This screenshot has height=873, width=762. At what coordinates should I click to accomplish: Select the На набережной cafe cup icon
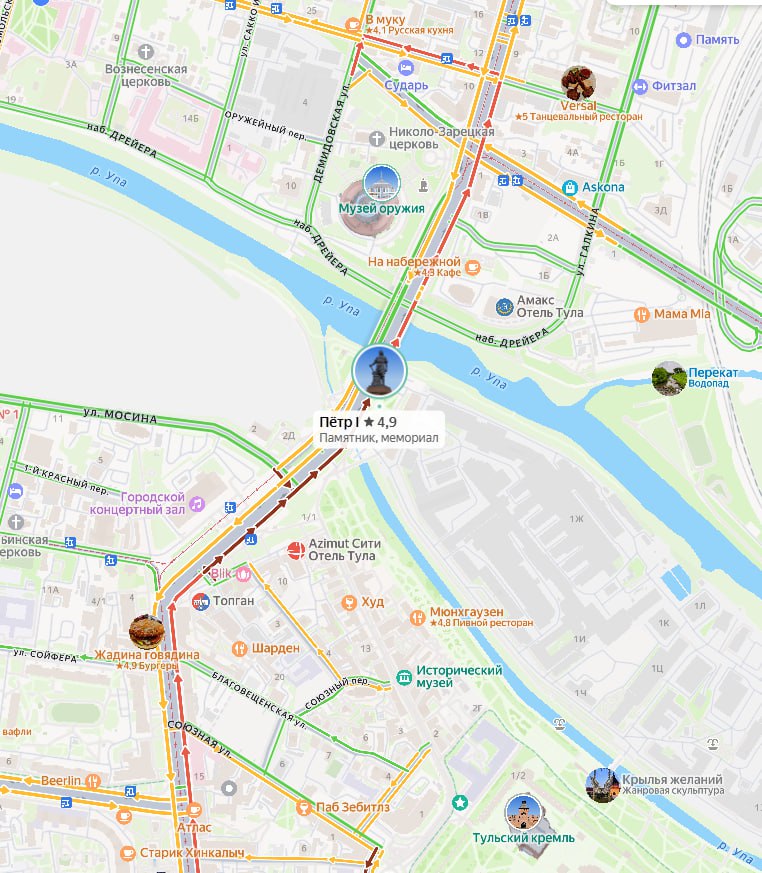pyautogui.click(x=473, y=267)
